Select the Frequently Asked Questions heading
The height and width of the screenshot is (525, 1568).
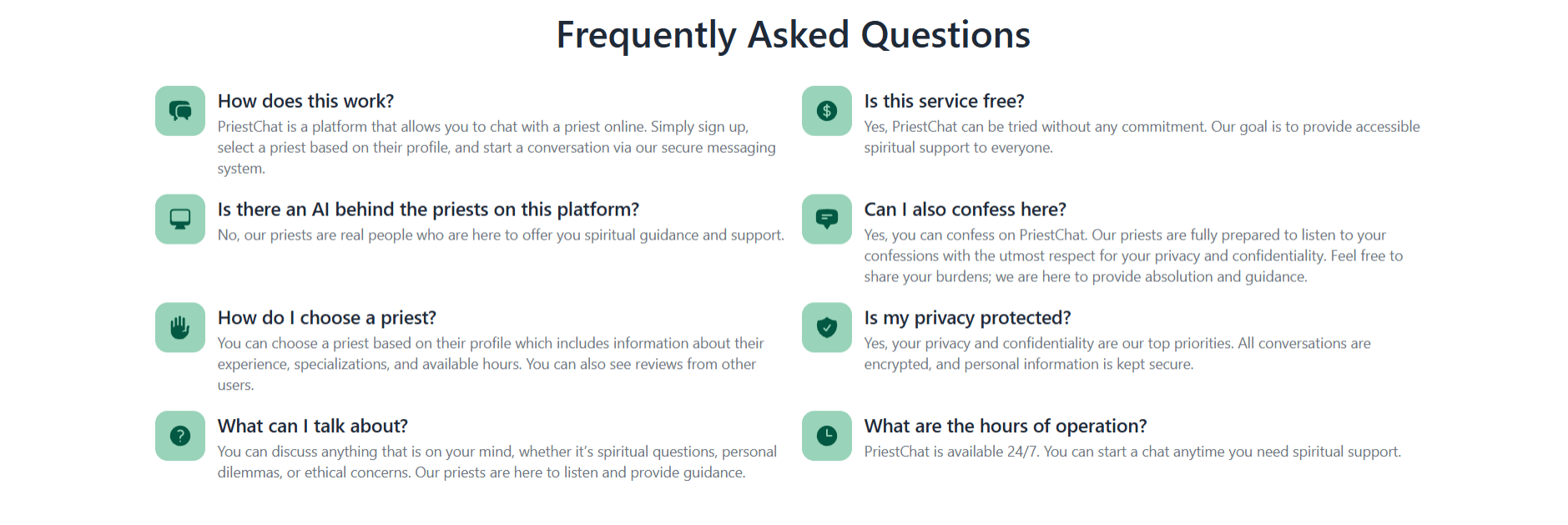pos(794,35)
